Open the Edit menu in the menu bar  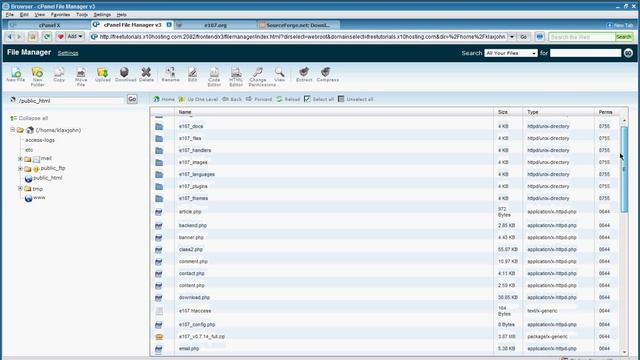pos(24,15)
